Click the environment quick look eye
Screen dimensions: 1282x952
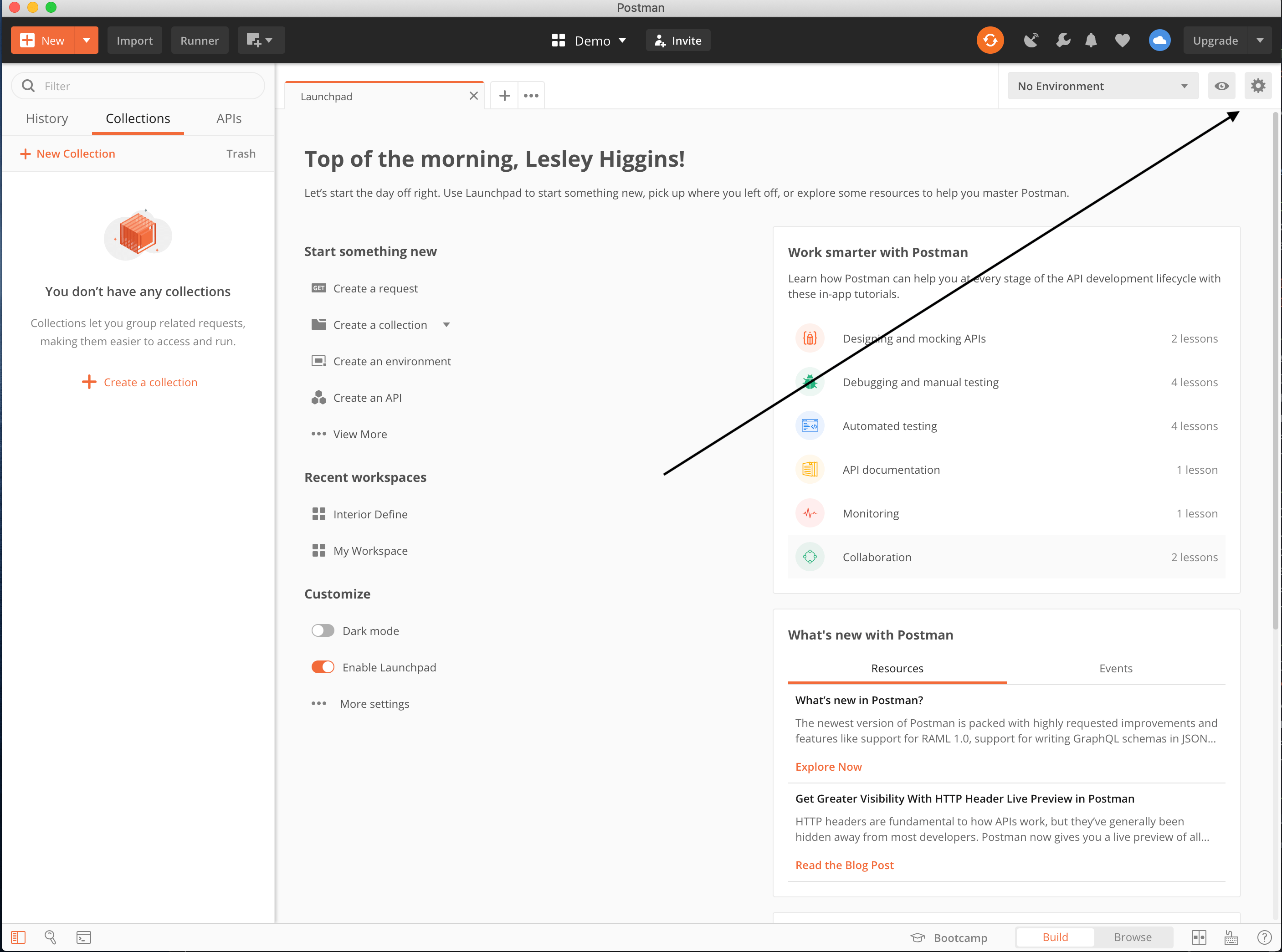point(1221,86)
